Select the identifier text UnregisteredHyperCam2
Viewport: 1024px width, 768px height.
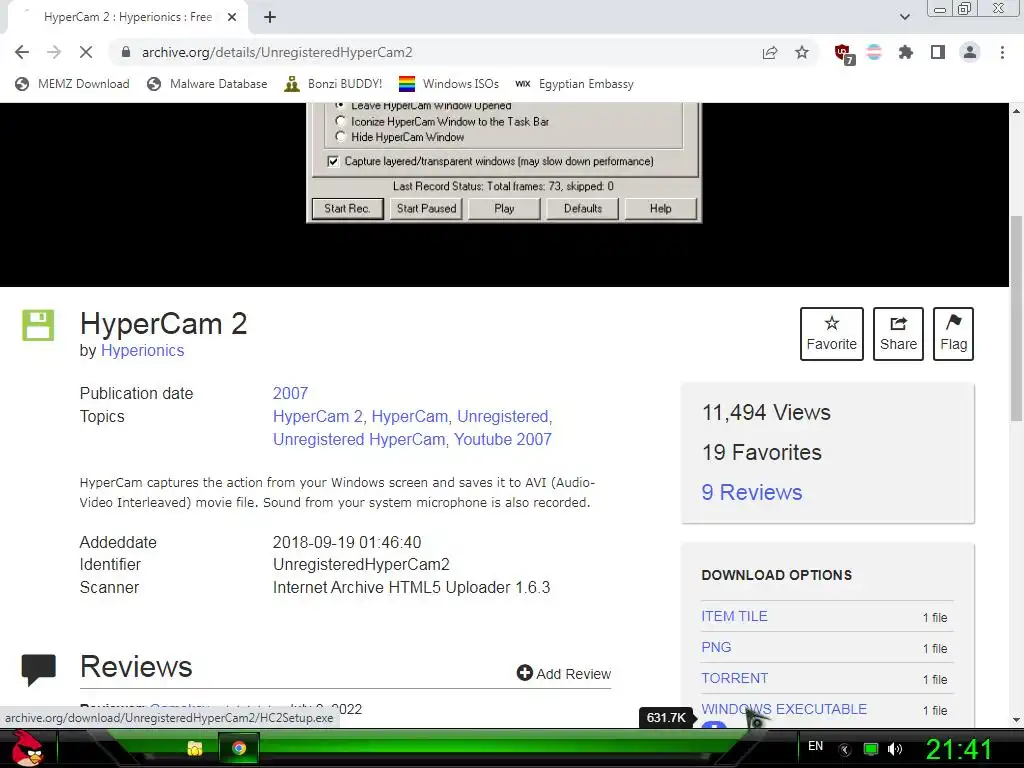click(361, 564)
